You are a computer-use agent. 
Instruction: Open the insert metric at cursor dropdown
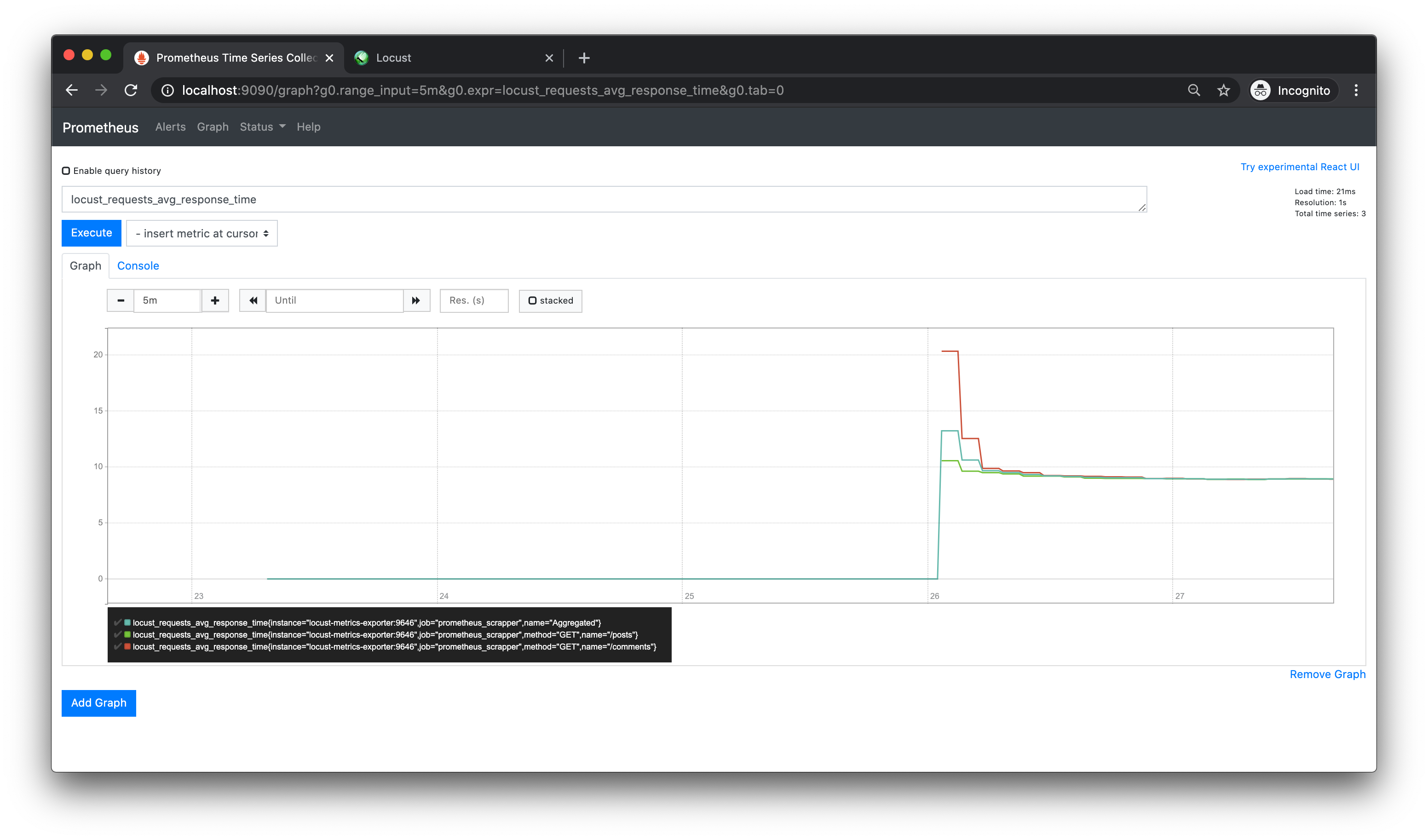[202, 233]
